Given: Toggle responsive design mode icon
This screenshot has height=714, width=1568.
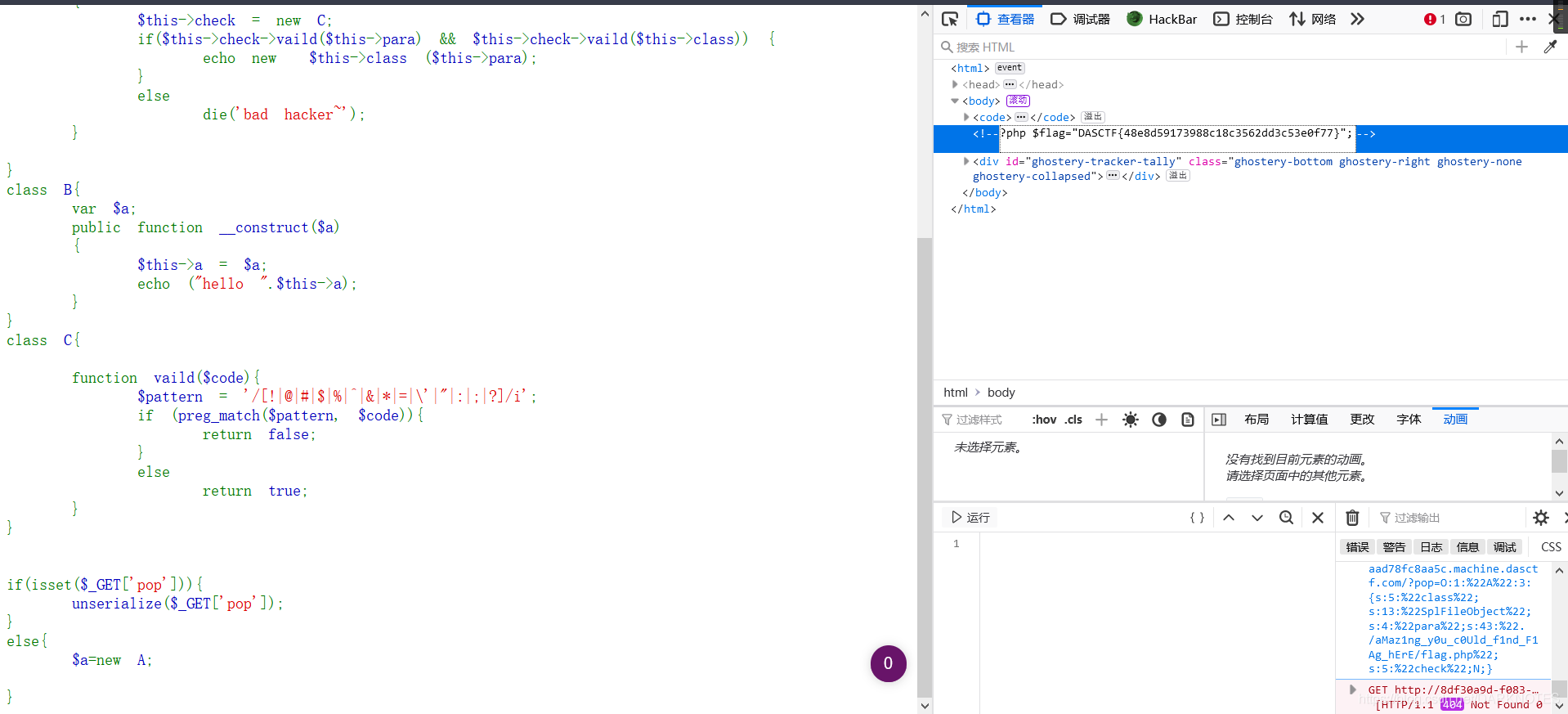Looking at the screenshot, I should [x=1500, y=19].
